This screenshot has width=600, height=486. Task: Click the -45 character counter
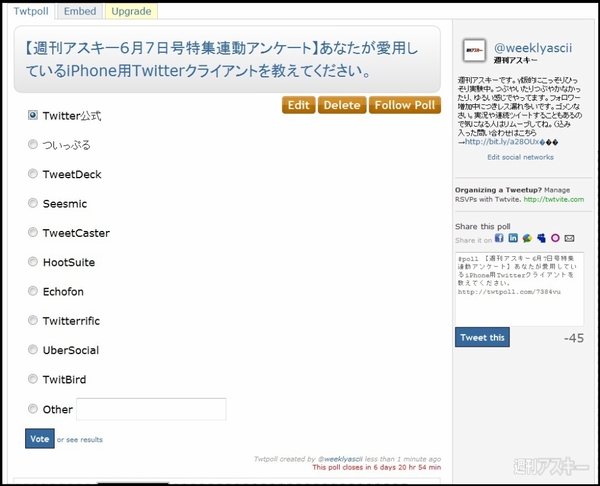[574, 338]
